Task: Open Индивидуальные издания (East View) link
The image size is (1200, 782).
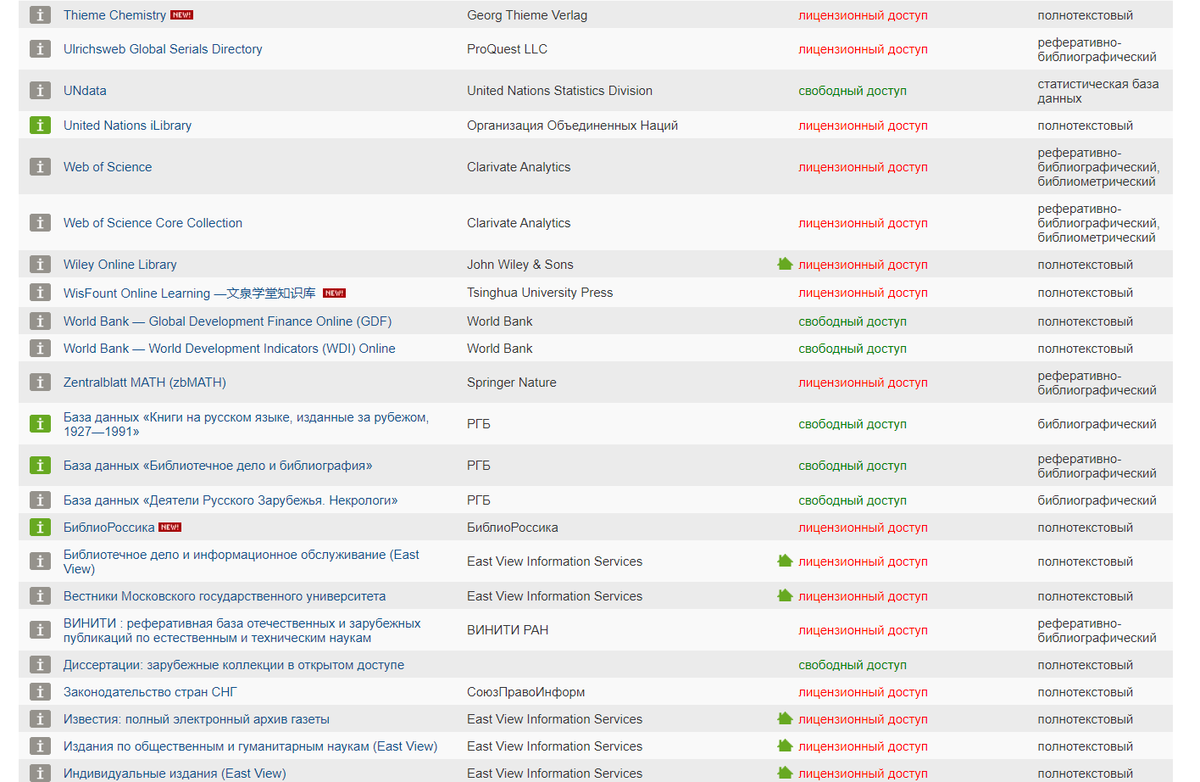Action: click(175, 773)
